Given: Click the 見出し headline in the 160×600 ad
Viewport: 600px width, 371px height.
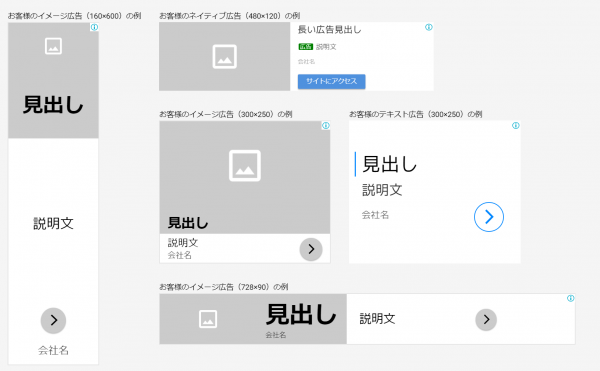Looking at the screenshot, I should 53,105.
